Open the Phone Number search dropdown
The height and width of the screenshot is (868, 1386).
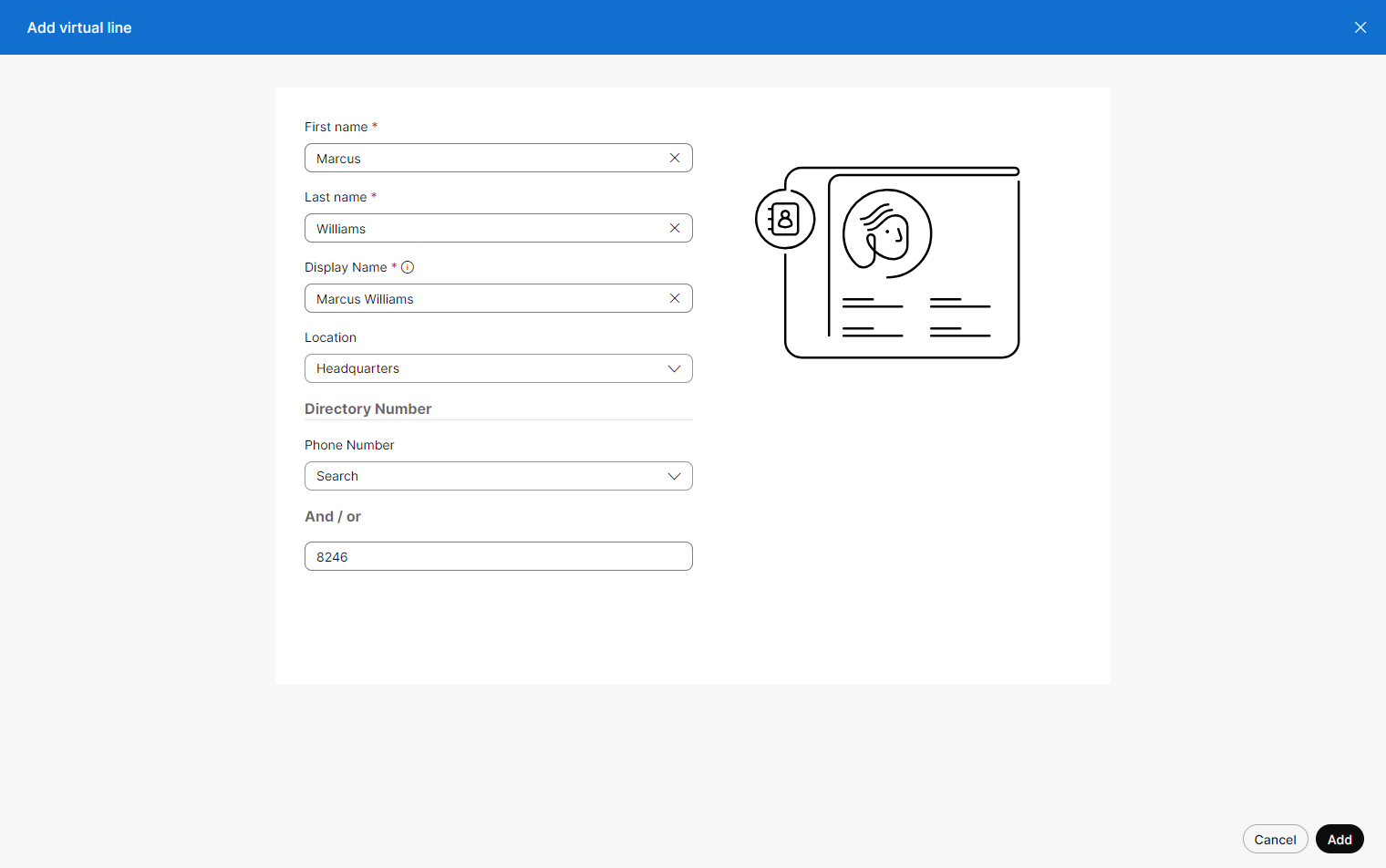[x=499, y=476]
